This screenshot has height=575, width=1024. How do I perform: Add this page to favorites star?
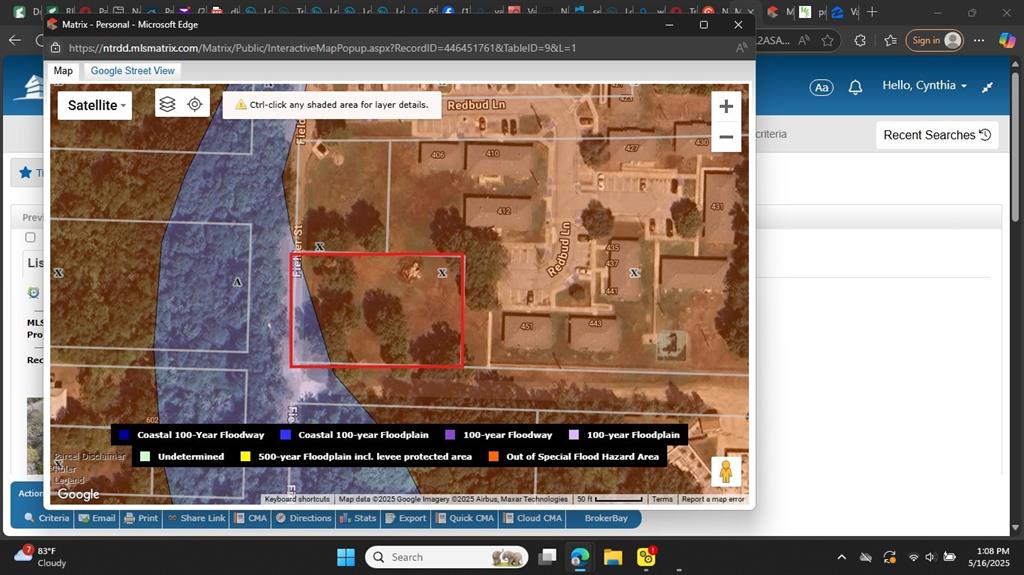point(827,41)
